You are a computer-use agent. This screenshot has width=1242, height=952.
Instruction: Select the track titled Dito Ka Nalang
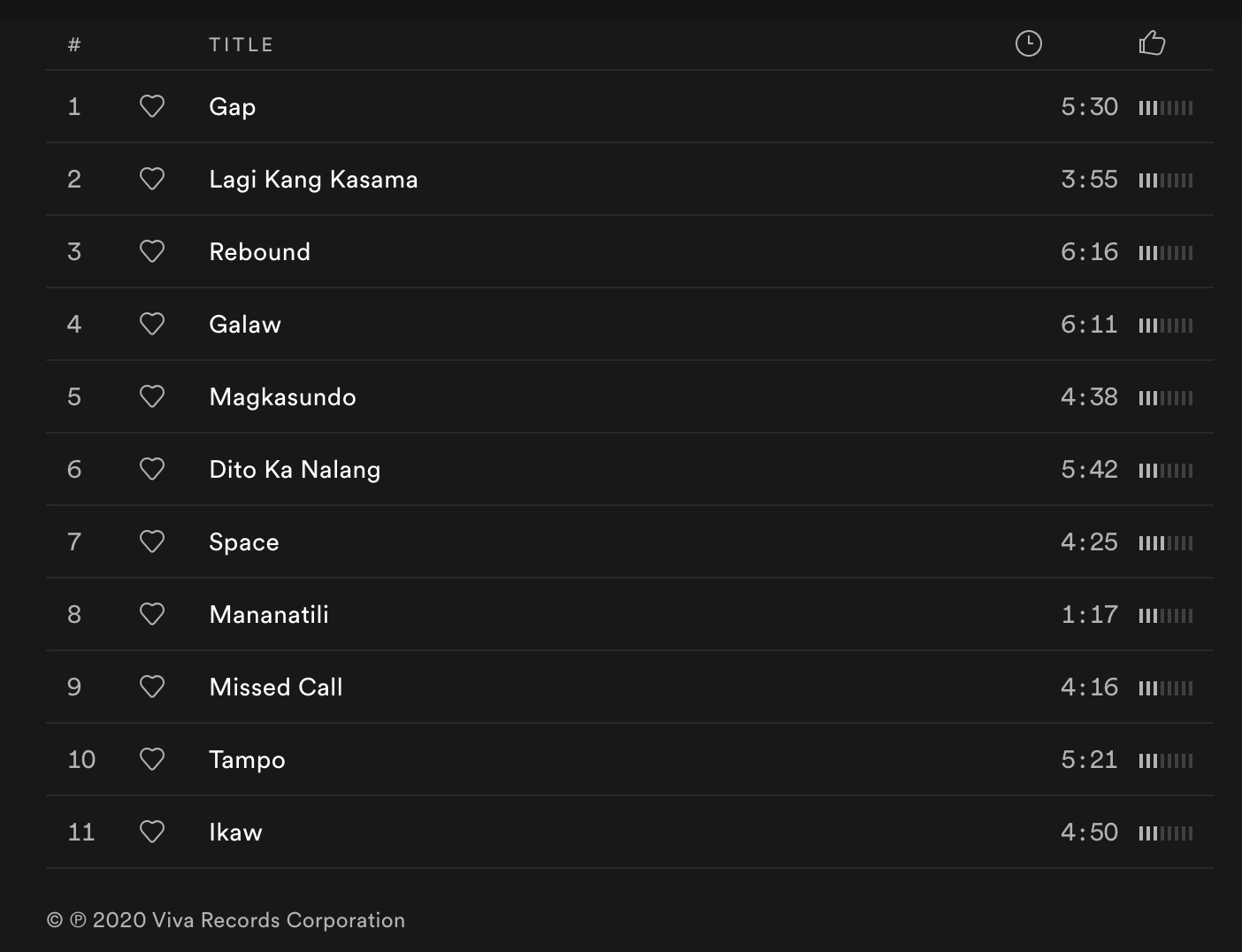pyautogui.click(x=295, y=470)
